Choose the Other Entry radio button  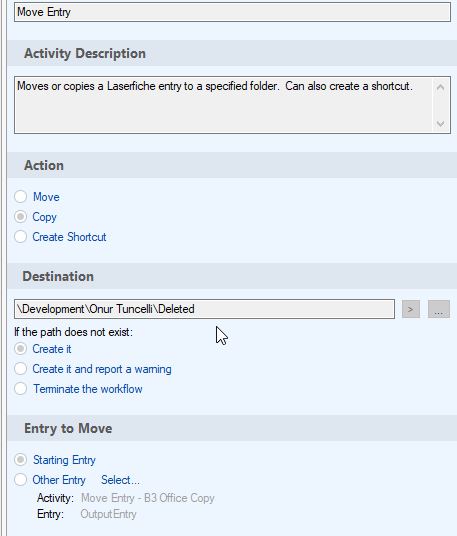click(21, 480)
